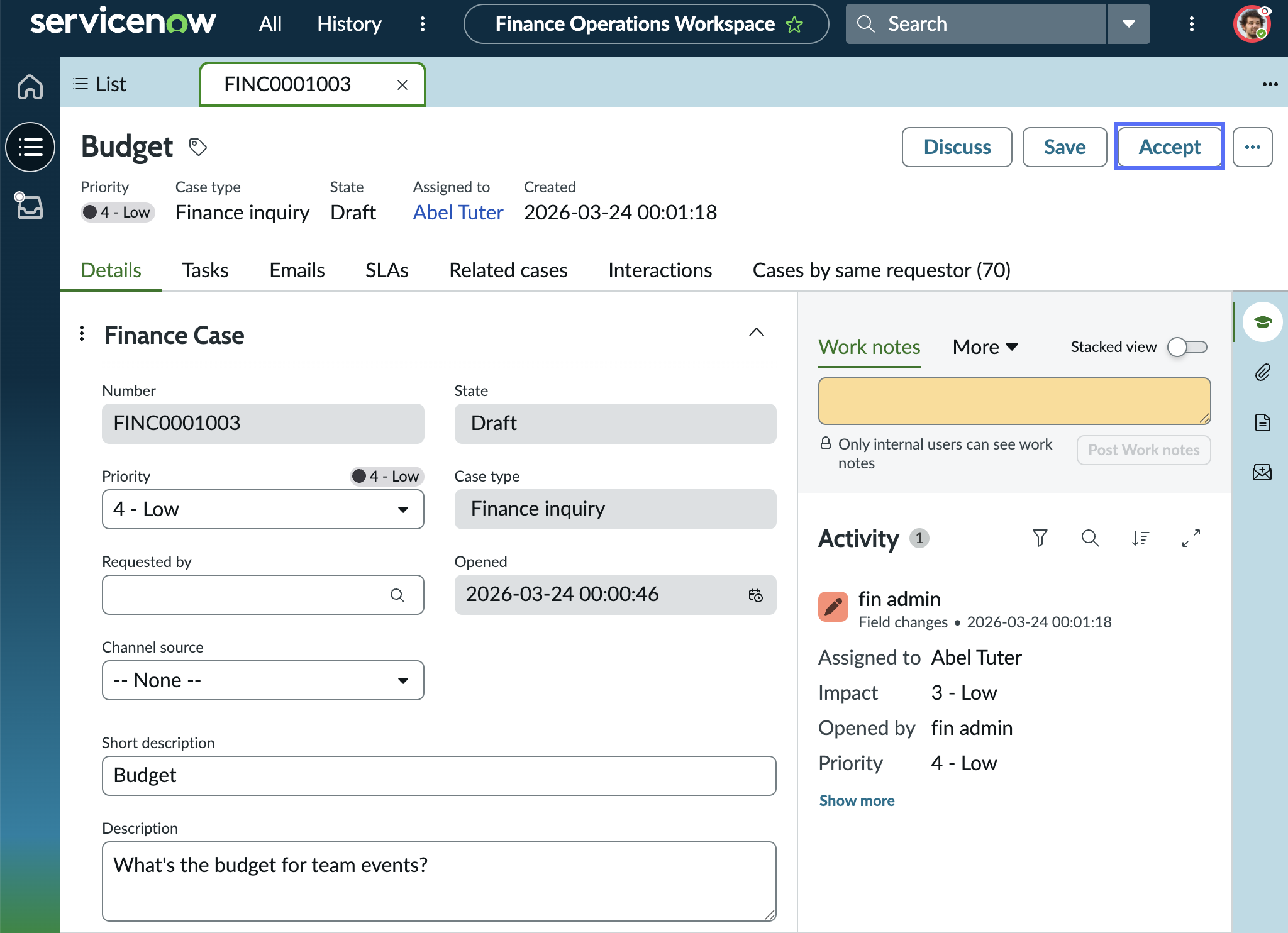This screenshot has width=1288, height=933.
Task: Click the Description text area
Action: [439, 881]
